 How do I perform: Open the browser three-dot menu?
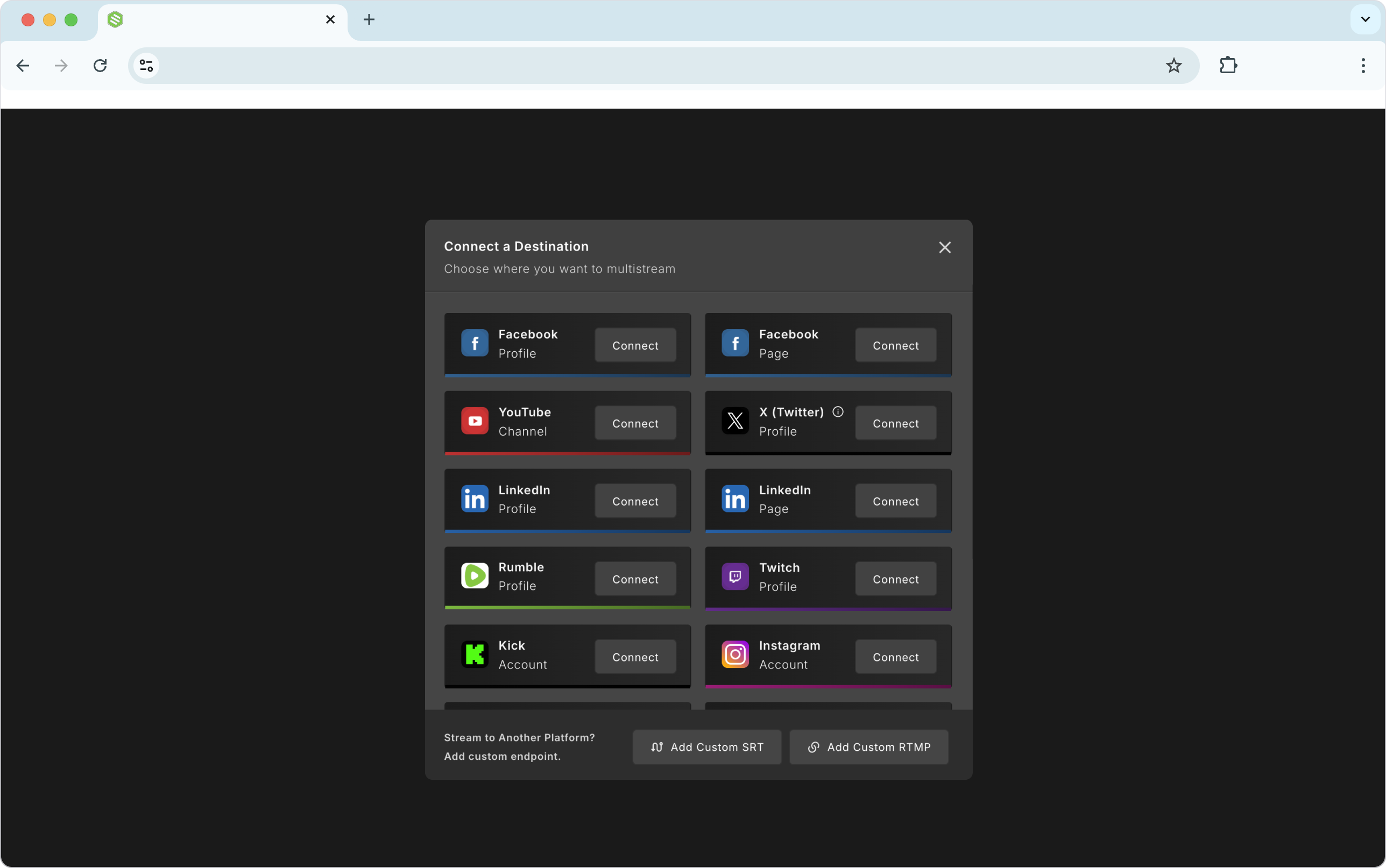point(1363,66)
